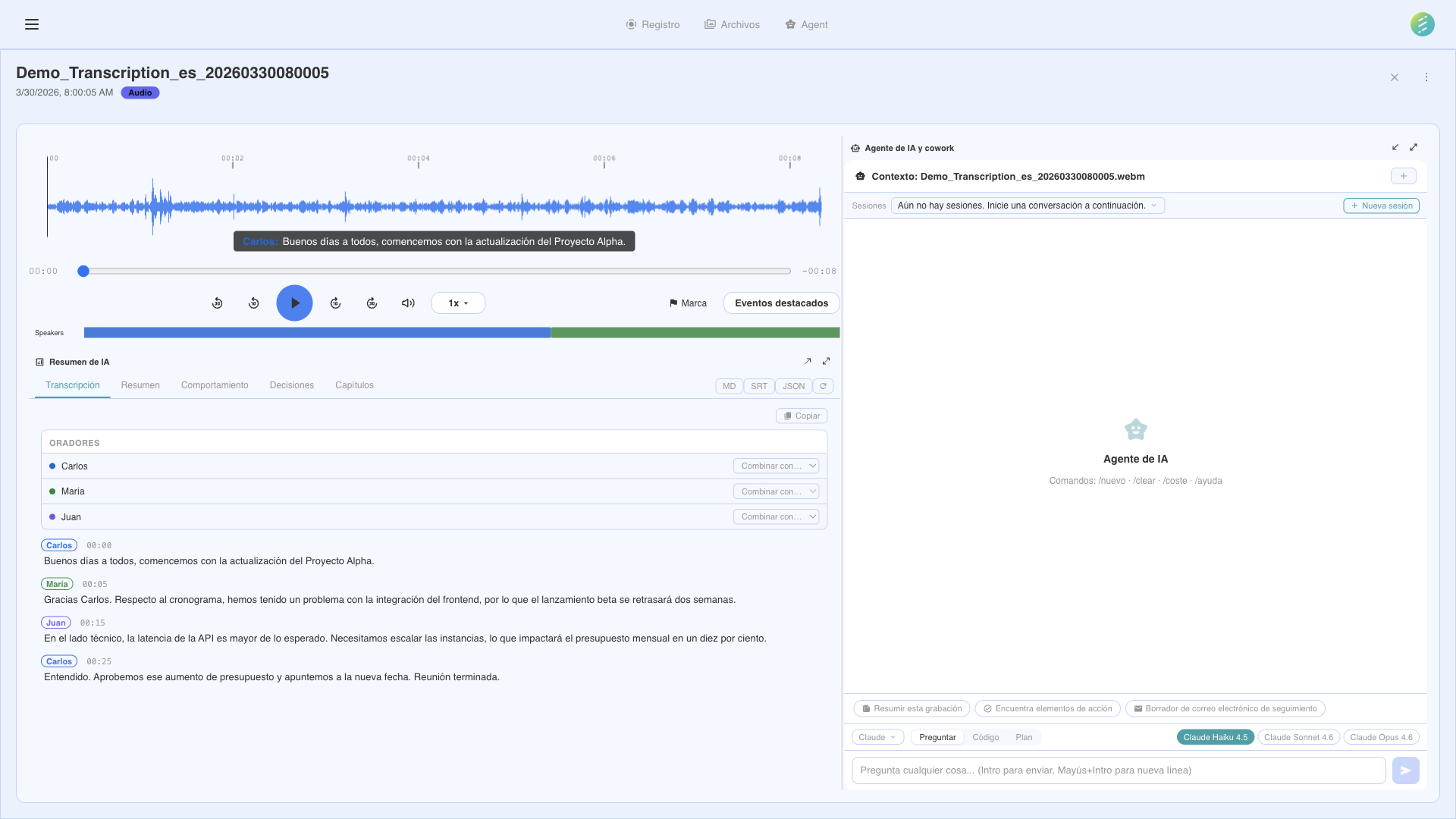Start a Nueva sesión in the agent panel

[x=1381, y=206]
